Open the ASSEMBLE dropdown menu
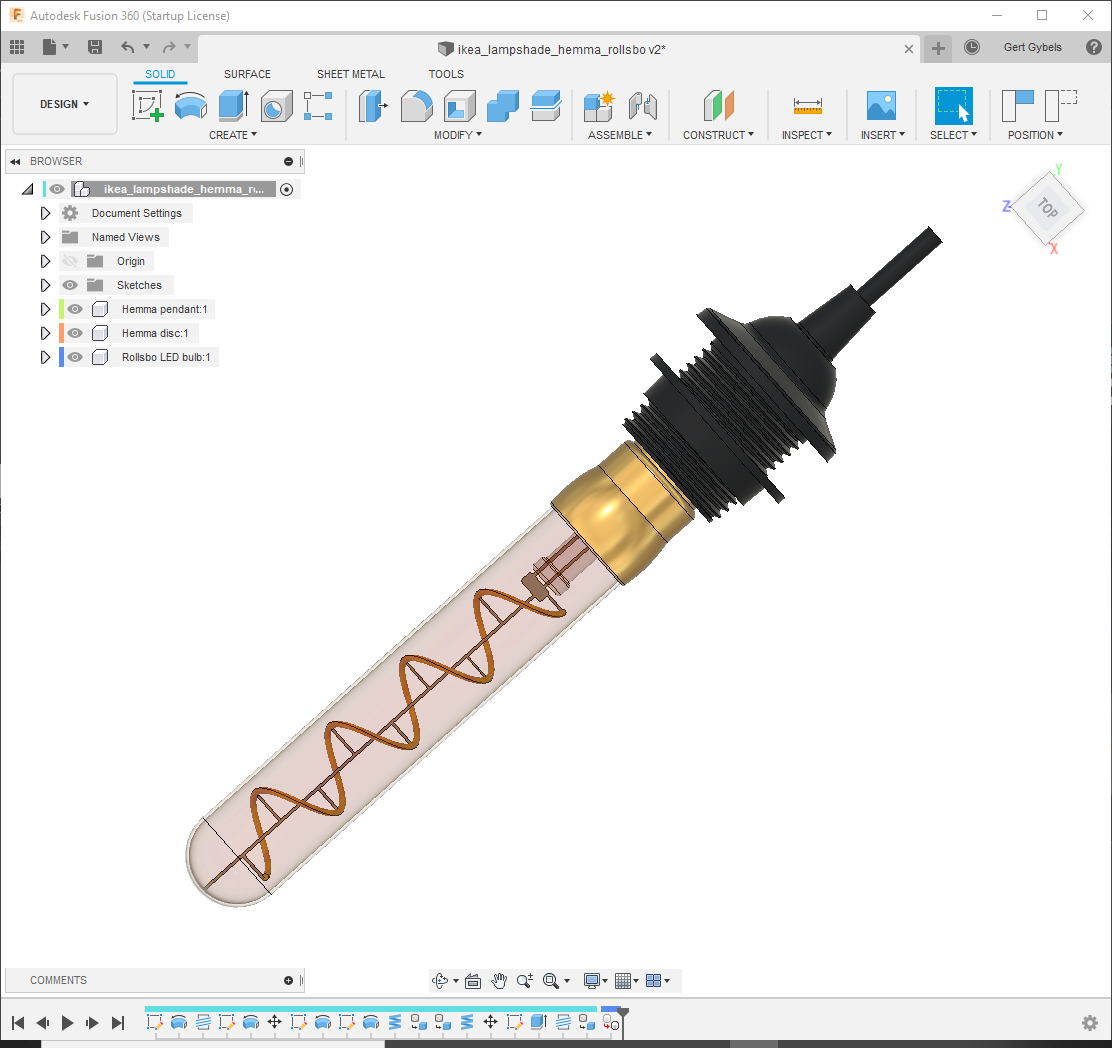This screenshot has height=1048, width=1112. point(619,135)
